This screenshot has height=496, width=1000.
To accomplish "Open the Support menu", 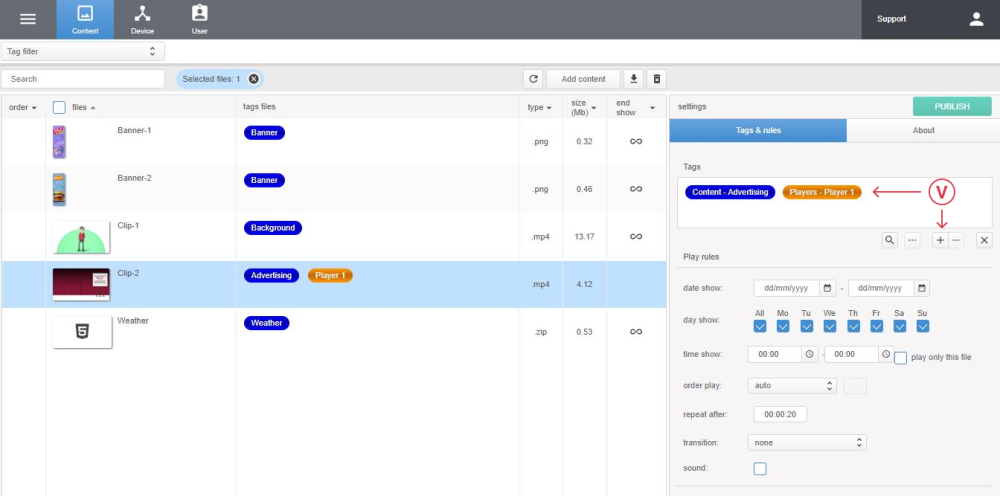I will [891, 19].
